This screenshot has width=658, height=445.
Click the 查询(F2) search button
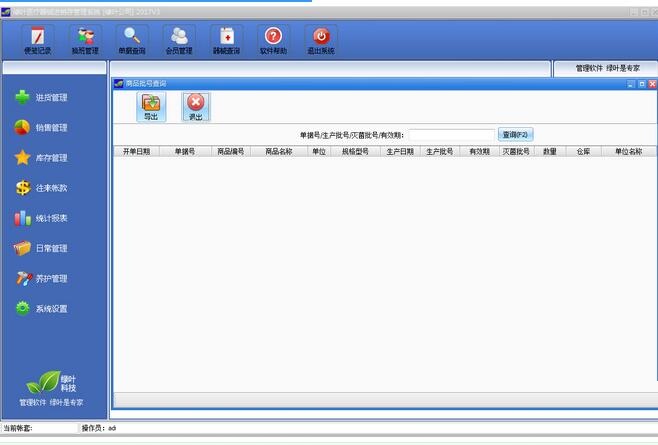[515, 135]
